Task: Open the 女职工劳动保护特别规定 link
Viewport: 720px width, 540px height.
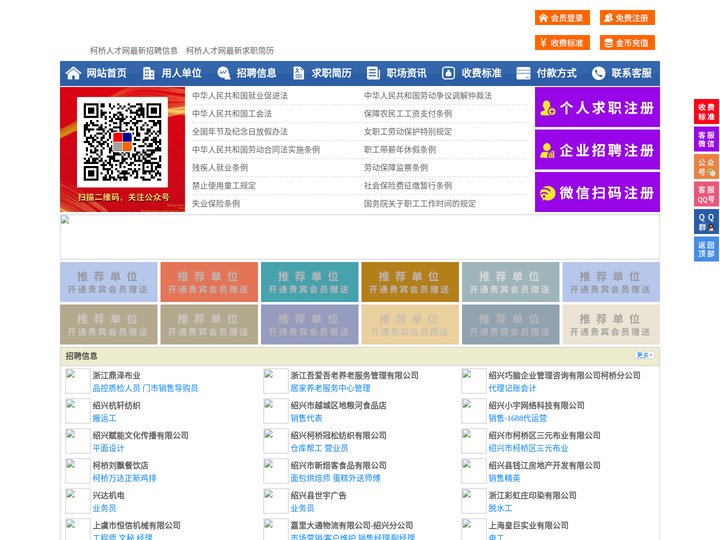Action: 408,132
